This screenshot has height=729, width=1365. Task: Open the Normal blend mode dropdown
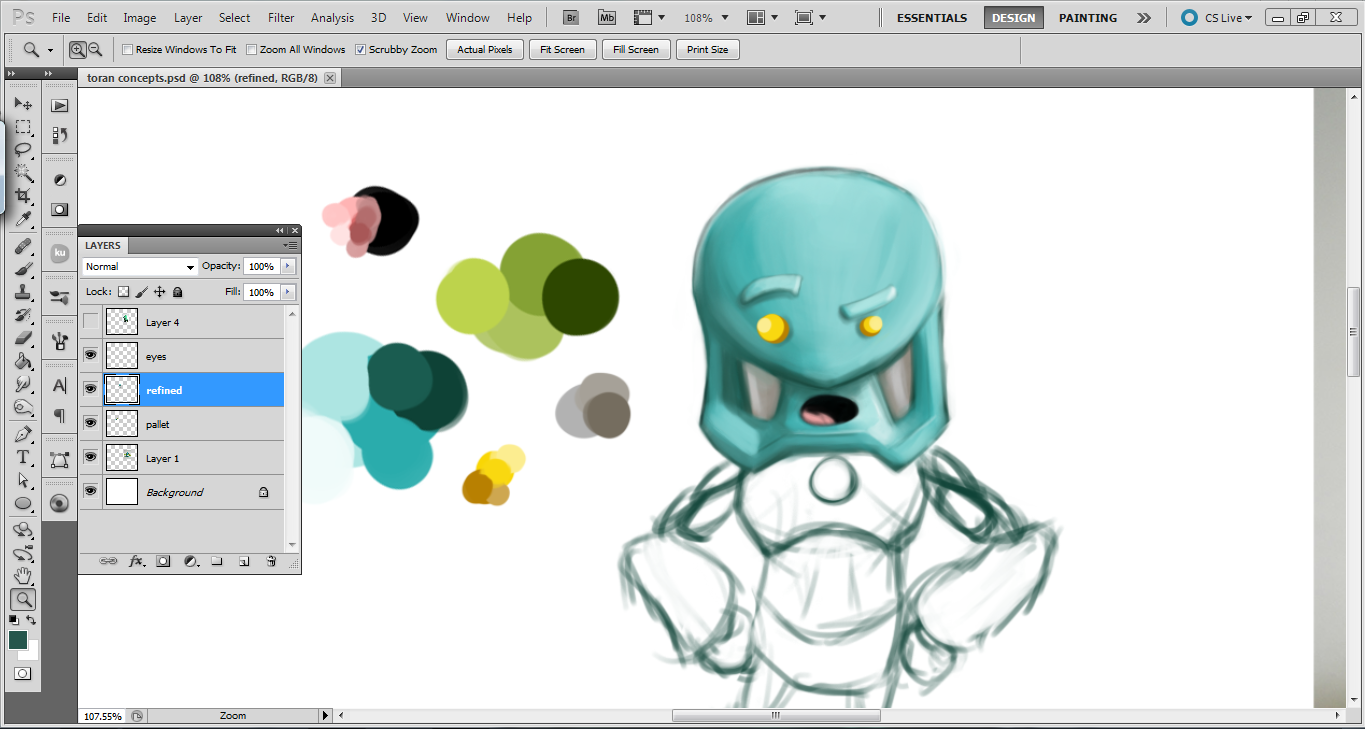coord(140,267)
